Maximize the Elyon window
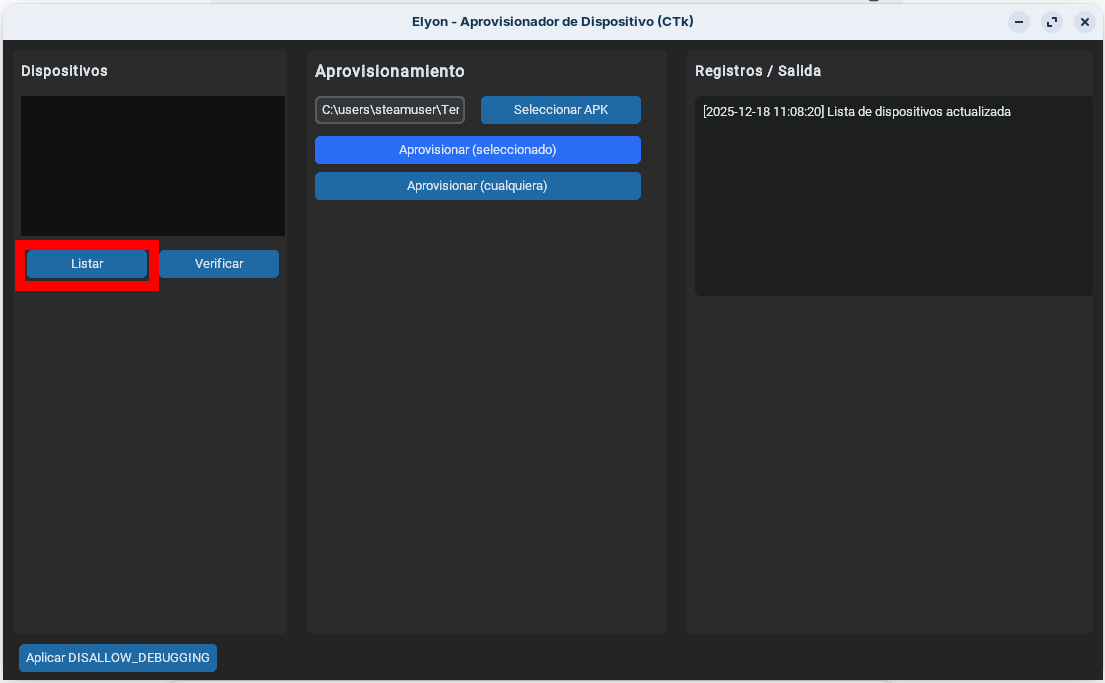The height and width of the screenshot is (683, 1105). [x=1051, y=22]
